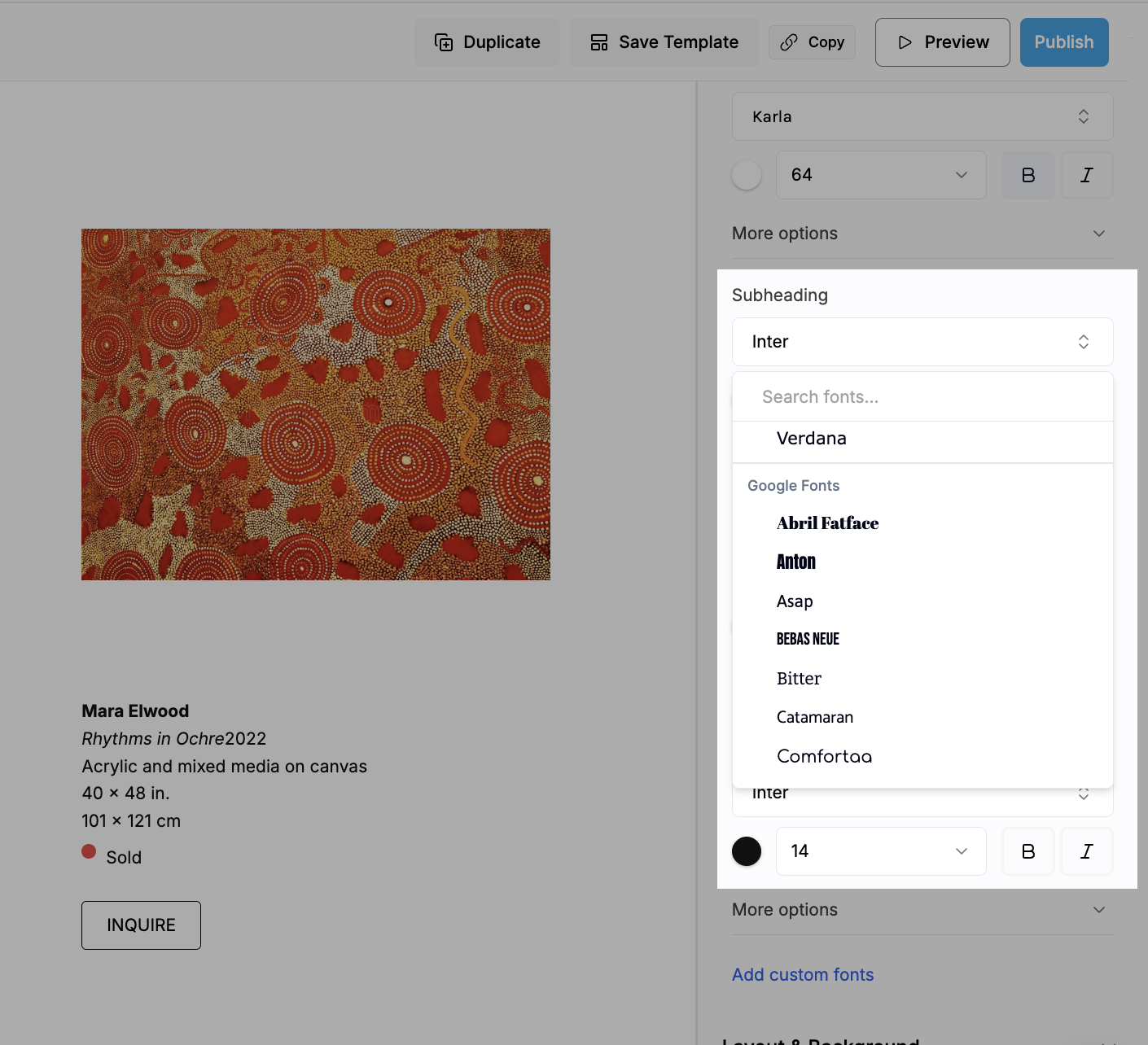Toggle italic for heading text

tap(1086, 175)
